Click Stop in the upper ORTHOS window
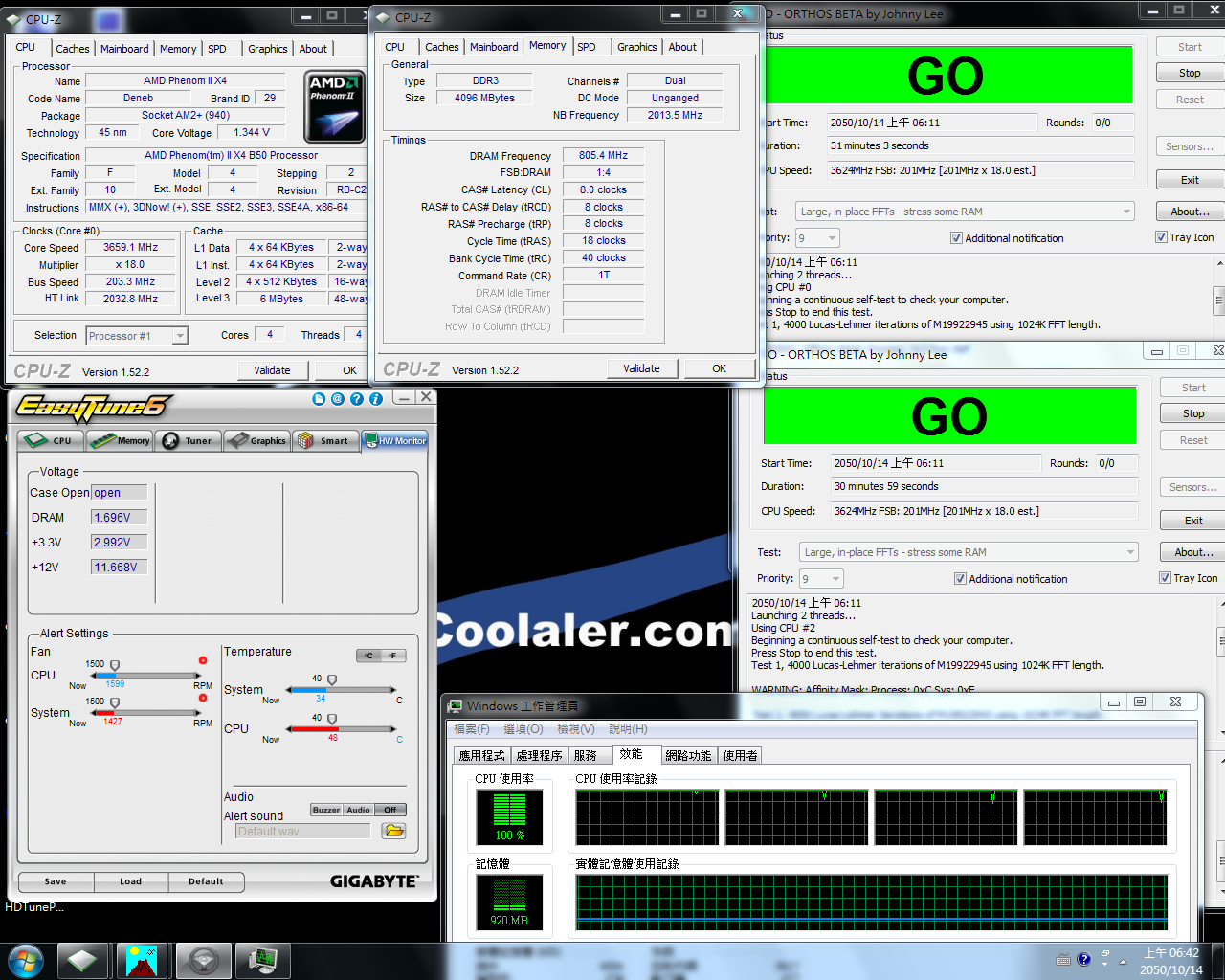The height and width of the screenshot is (980, 1225). (x=1190, y=73)
